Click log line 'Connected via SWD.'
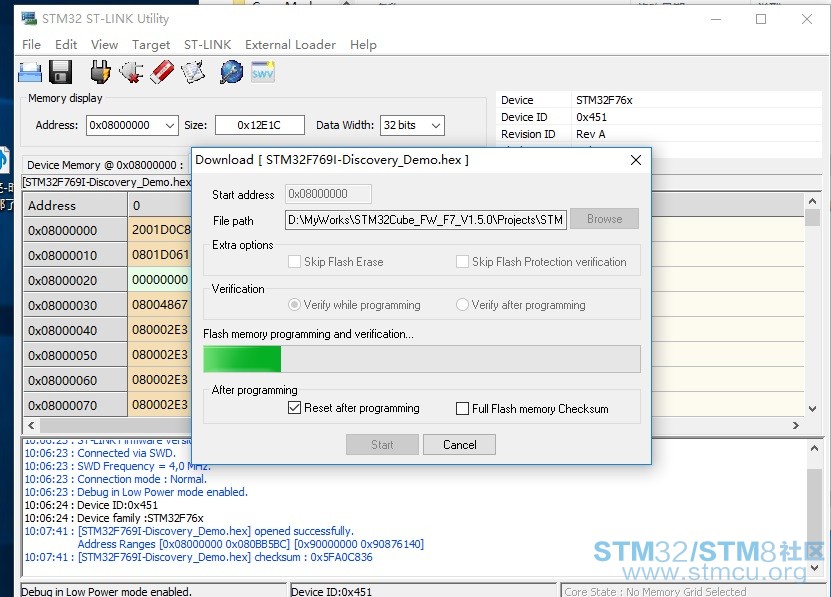Image resolution: width=831 pixels, height=597 pixels. (x=100, y=453)
